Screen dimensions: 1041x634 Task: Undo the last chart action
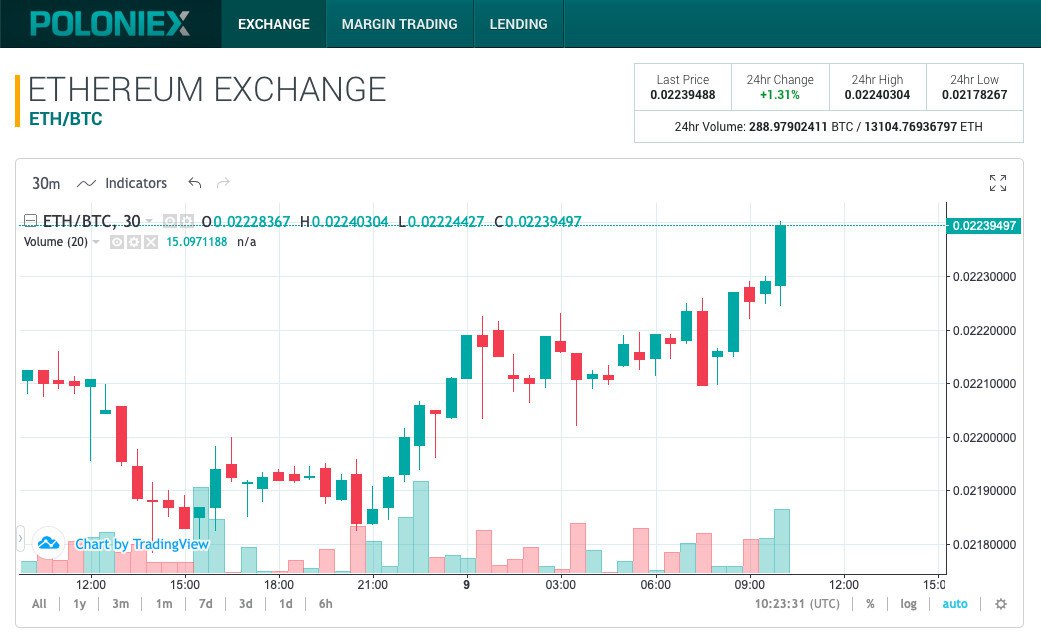coord(195,183)
